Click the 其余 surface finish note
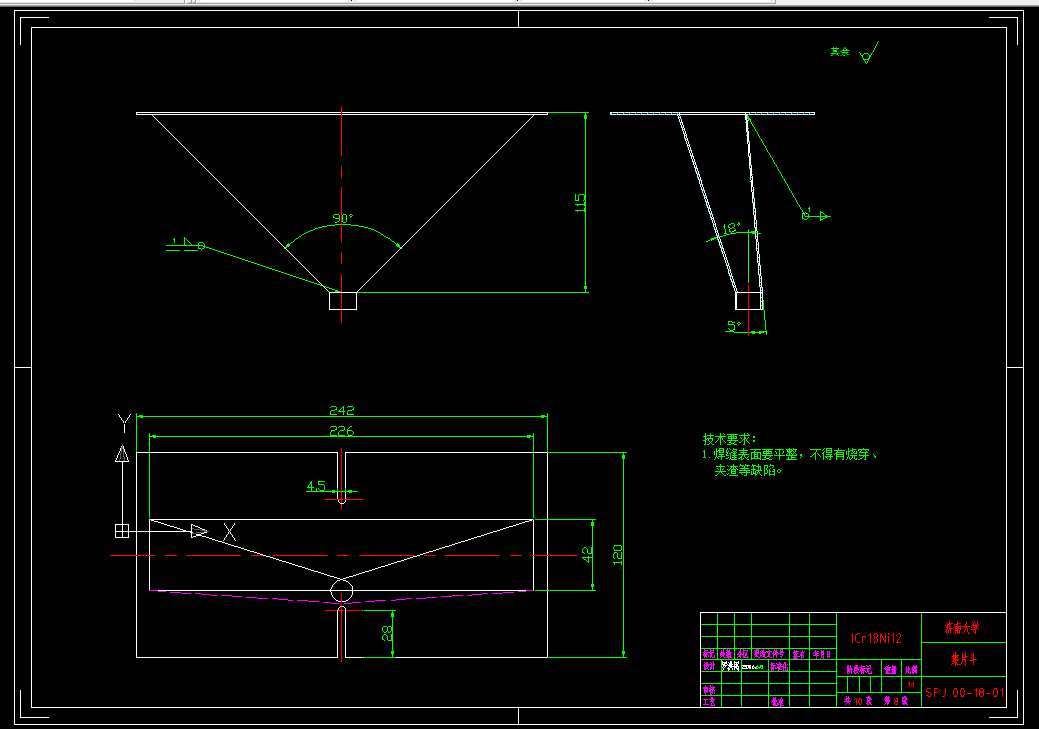 coord(840,51)
